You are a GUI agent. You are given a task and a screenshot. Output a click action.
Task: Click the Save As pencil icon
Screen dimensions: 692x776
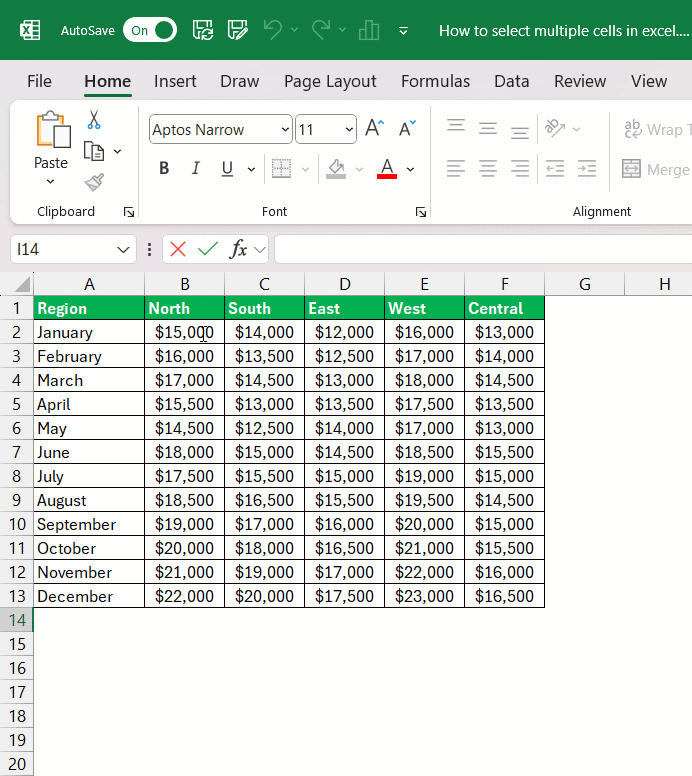tap(238, 30)
